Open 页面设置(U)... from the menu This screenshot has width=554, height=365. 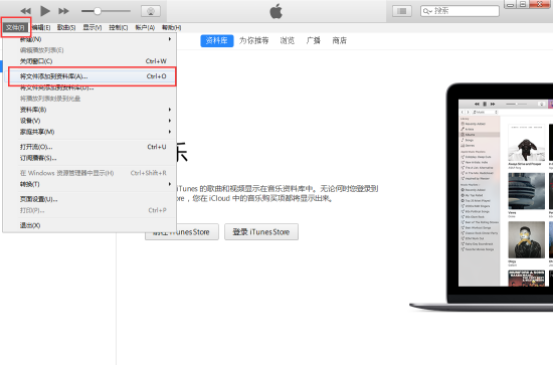point(89,199)
